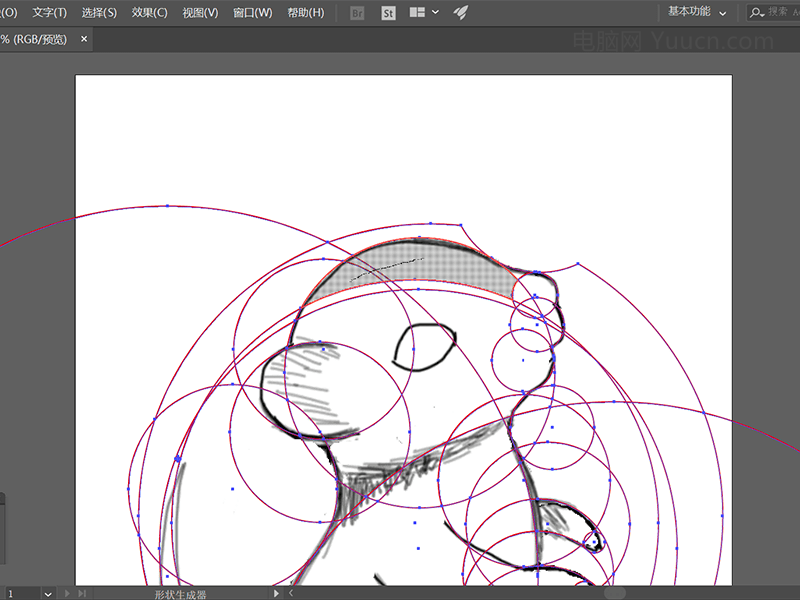
Task: Click the artboard number field
Action: [x=20, y=594]
